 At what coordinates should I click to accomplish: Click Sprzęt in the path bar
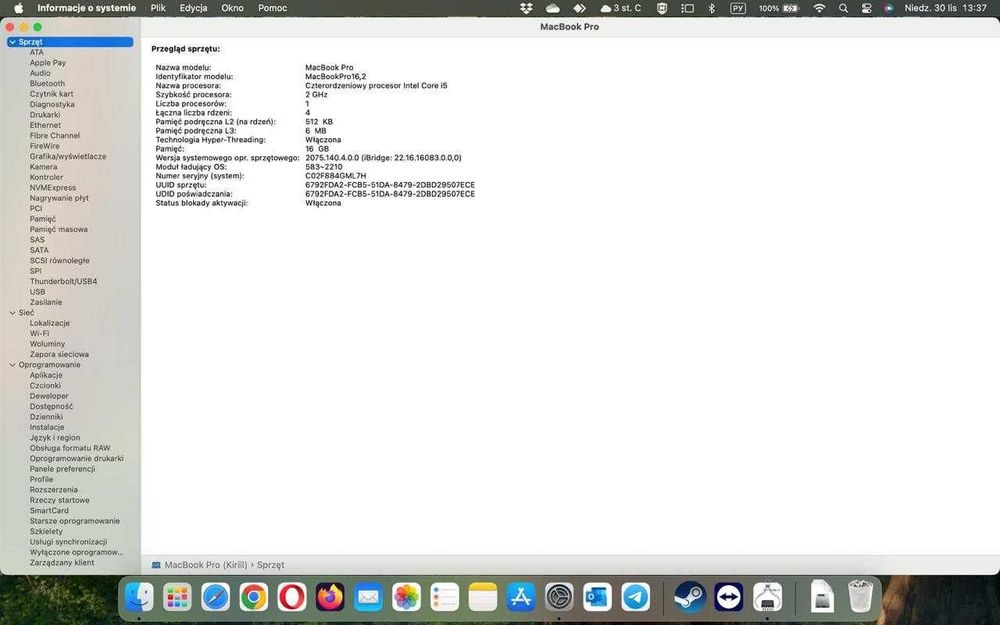pos(270,565)
